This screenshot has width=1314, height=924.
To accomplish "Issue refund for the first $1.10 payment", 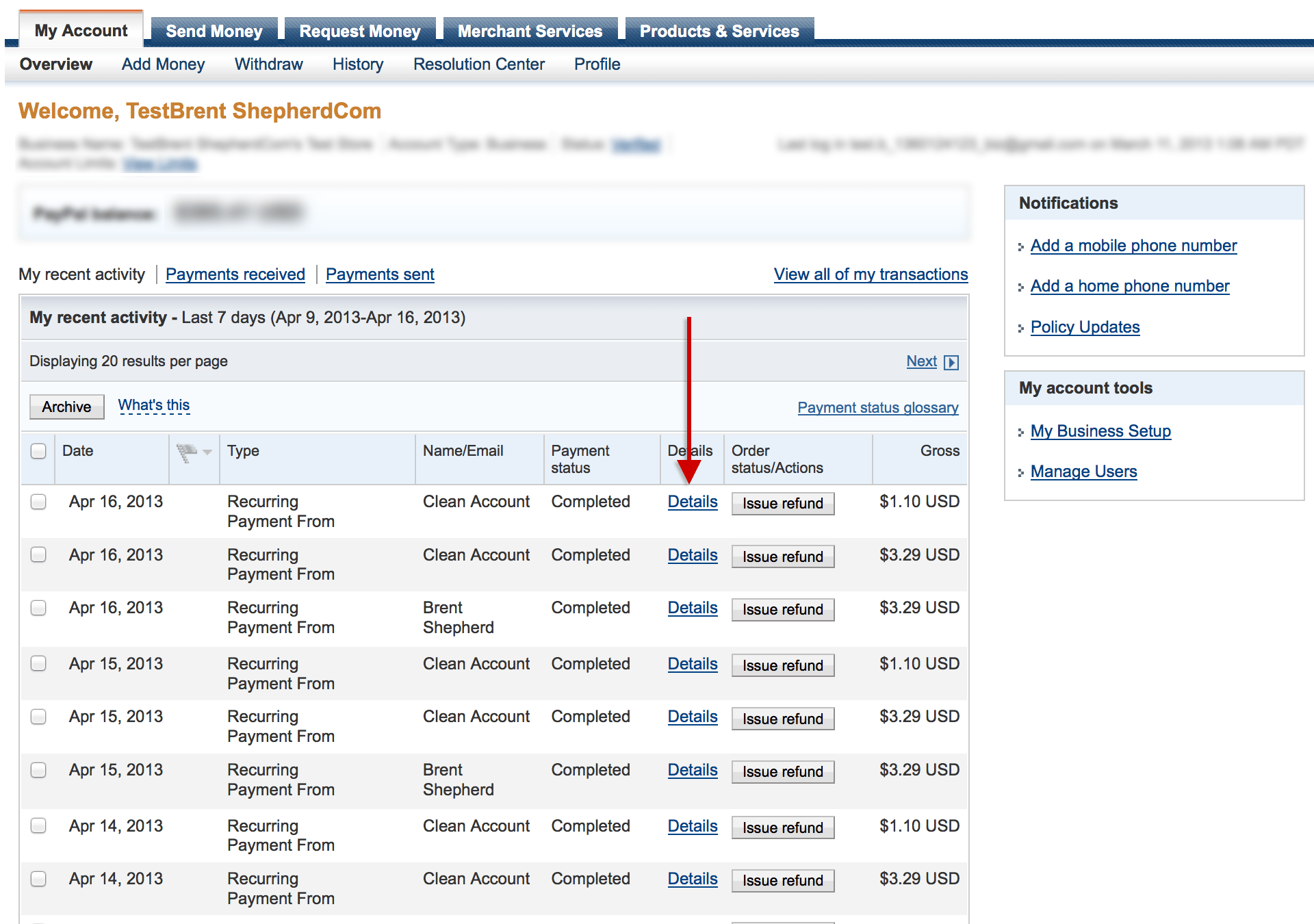I will tap(782, 503).
